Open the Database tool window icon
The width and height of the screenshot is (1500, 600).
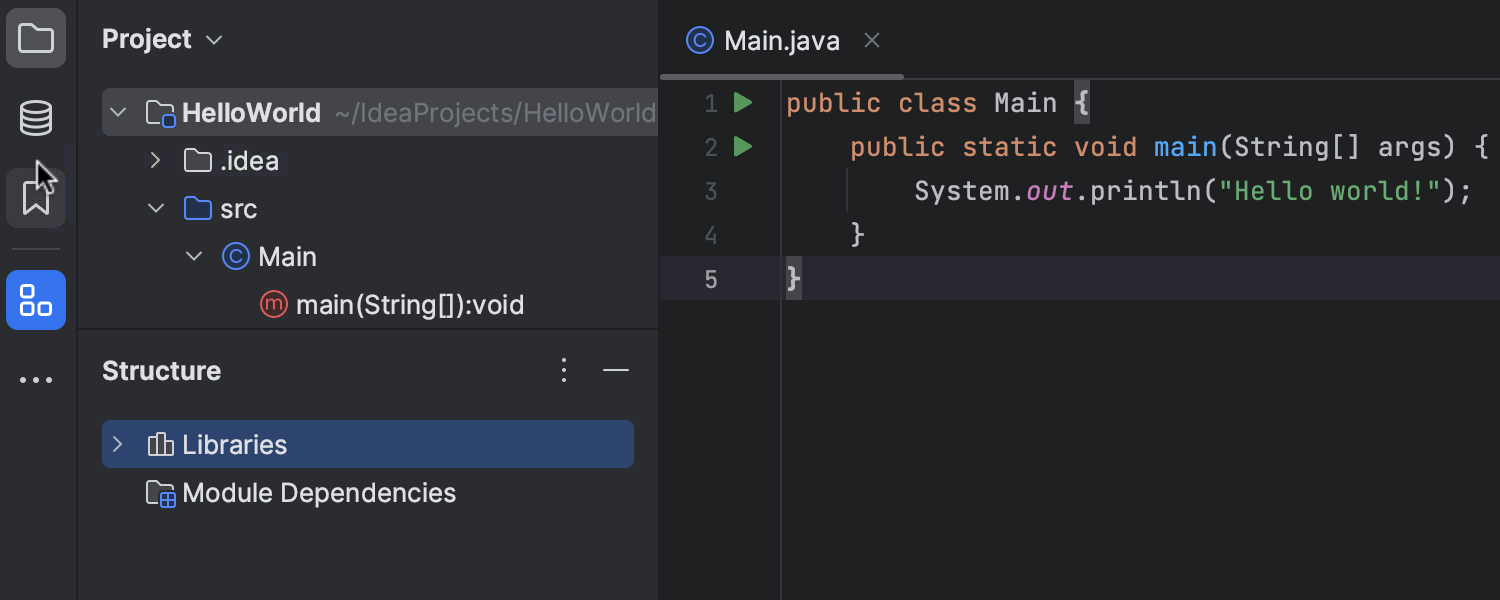(x=36, y=118)
